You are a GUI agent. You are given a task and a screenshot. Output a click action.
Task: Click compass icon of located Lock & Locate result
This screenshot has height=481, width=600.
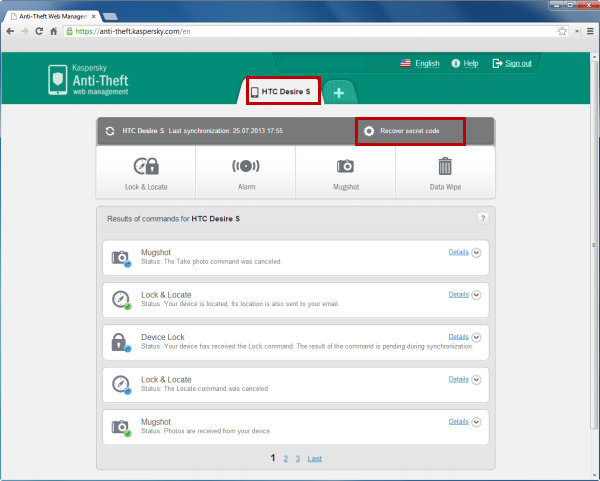121,300
